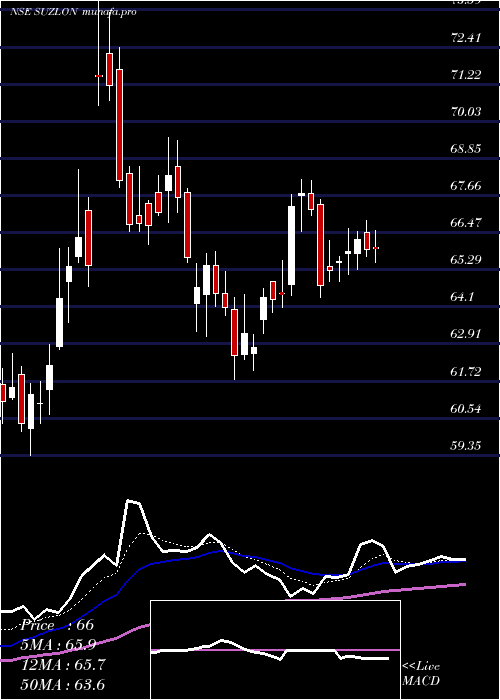Select the 60.54 price axis label
The width and height of the screenshot is (500, 700).
466,408
